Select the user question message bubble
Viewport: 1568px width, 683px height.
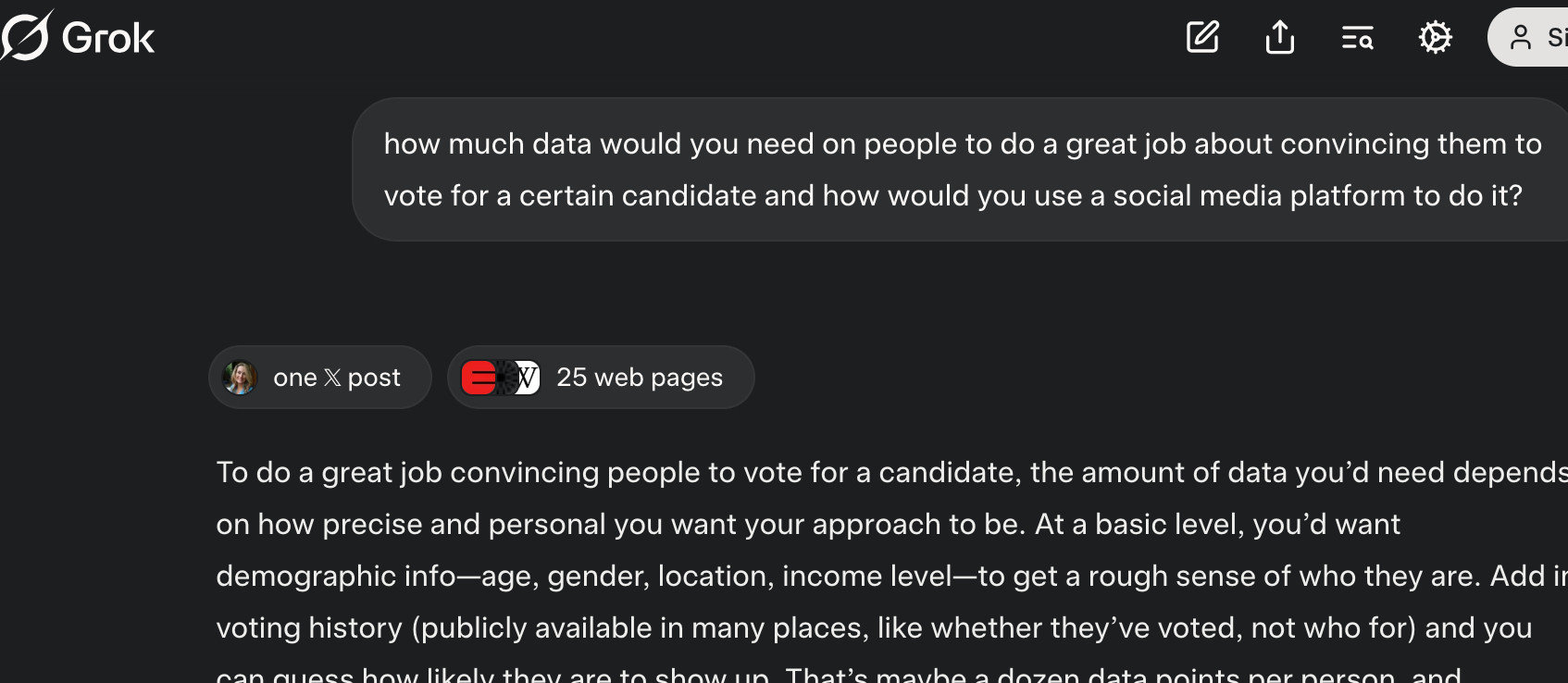(x=960, y=169)
